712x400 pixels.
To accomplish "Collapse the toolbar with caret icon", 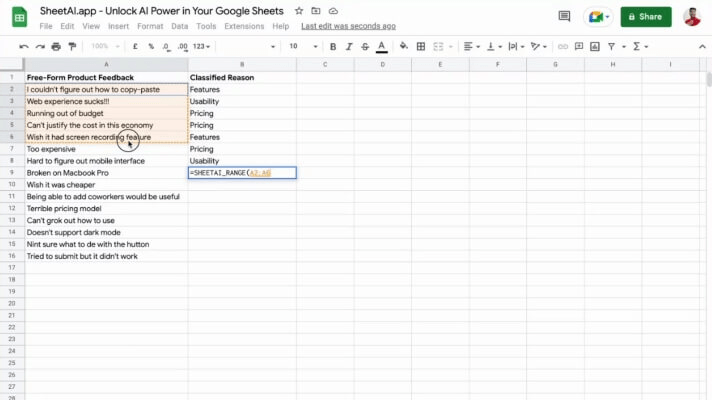I will 702,46.
